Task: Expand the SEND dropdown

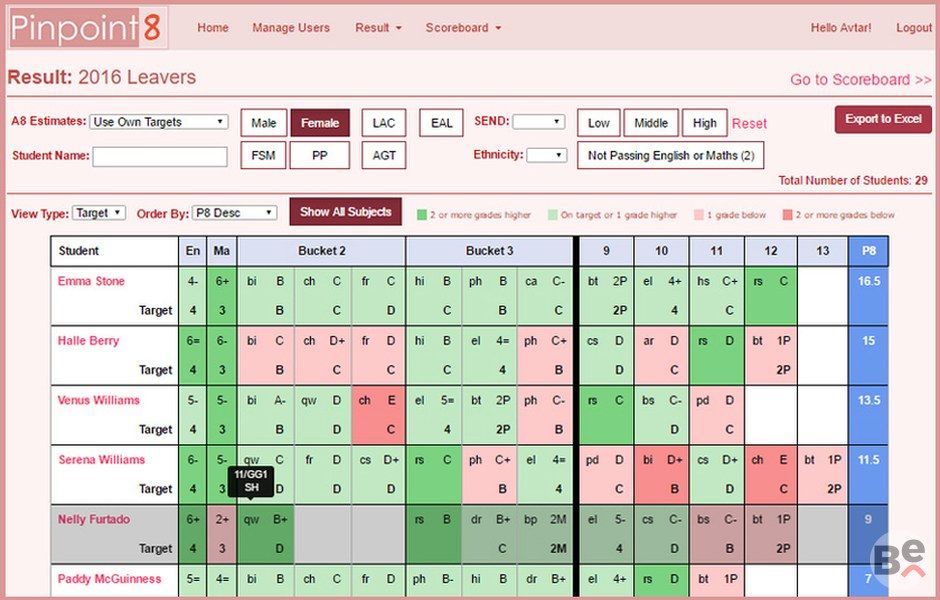Action: (x=539, y=122)
